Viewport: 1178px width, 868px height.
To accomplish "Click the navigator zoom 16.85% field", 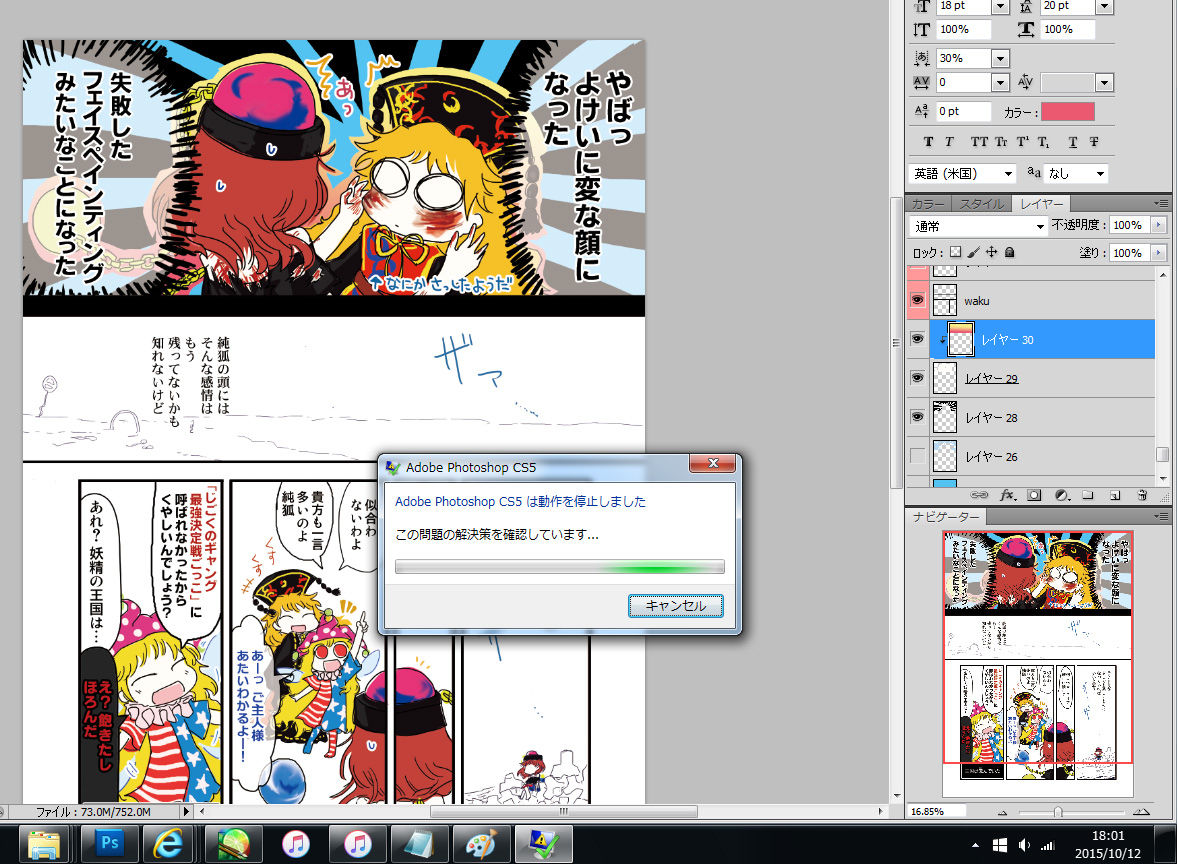I will click(936, 812).
